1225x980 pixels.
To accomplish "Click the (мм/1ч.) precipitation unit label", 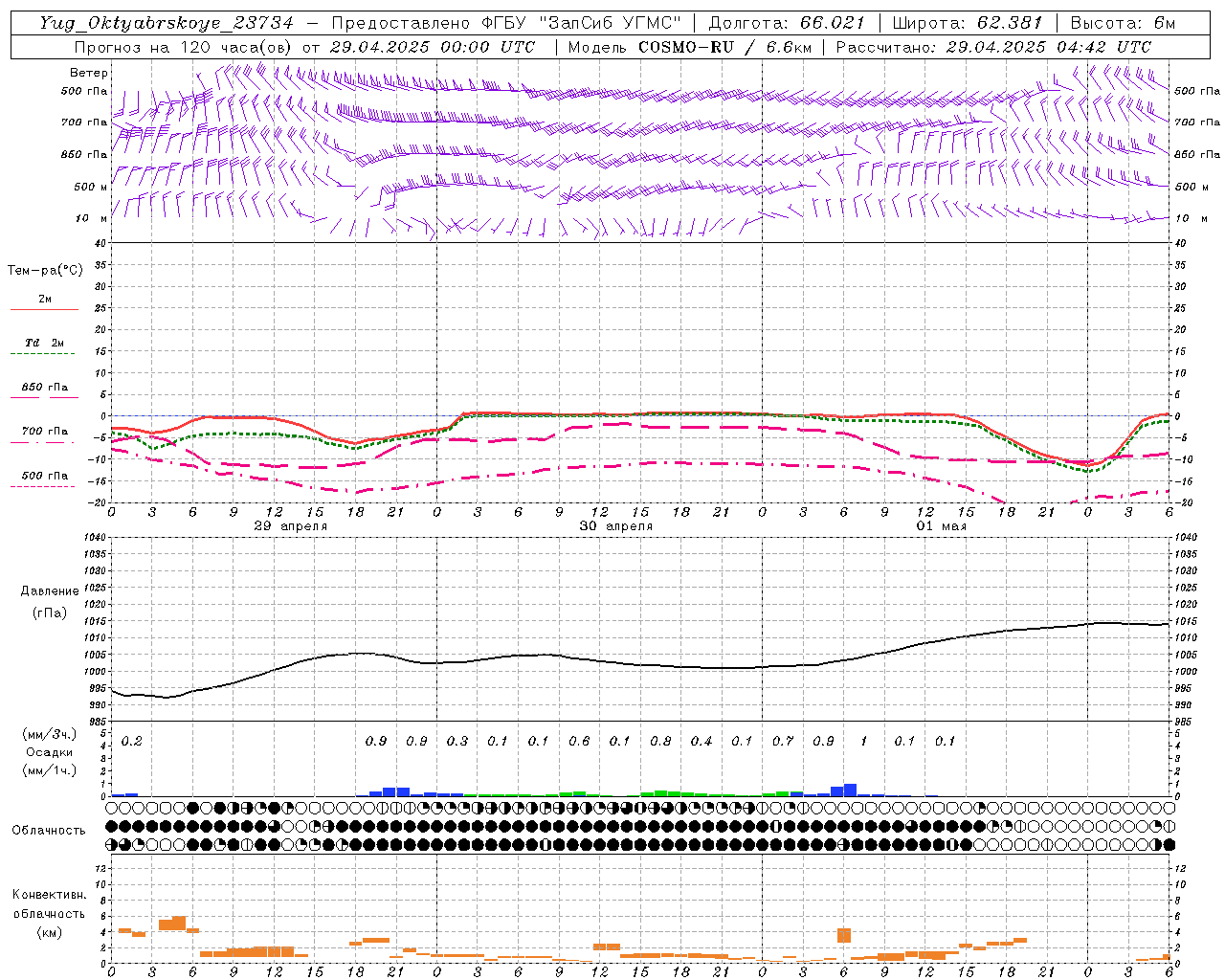I will (x=50, y=770).
